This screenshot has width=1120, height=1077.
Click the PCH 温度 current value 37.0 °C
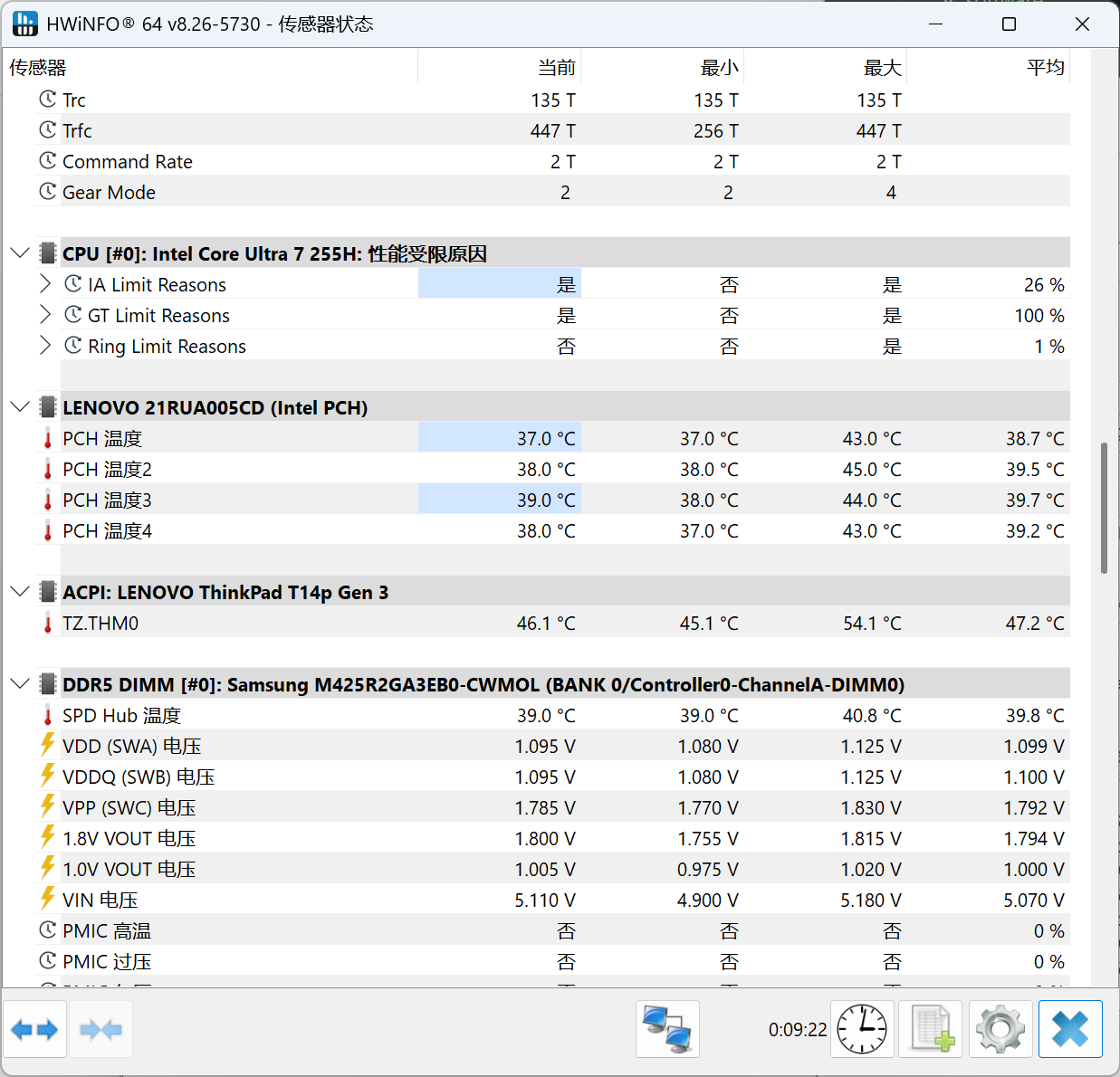point(546,439)
